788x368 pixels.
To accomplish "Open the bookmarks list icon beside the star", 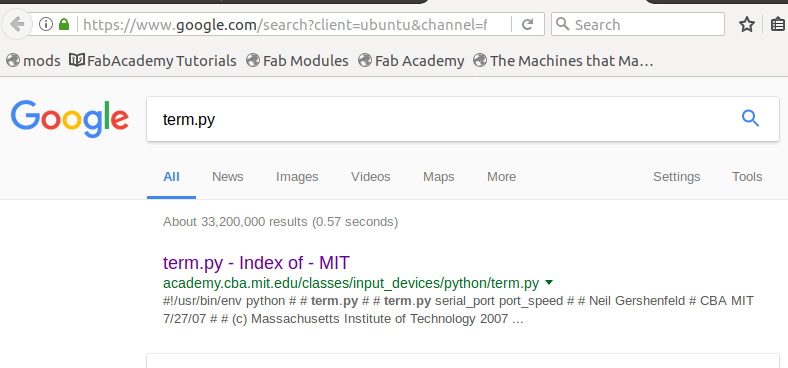I will pos(779,24).
